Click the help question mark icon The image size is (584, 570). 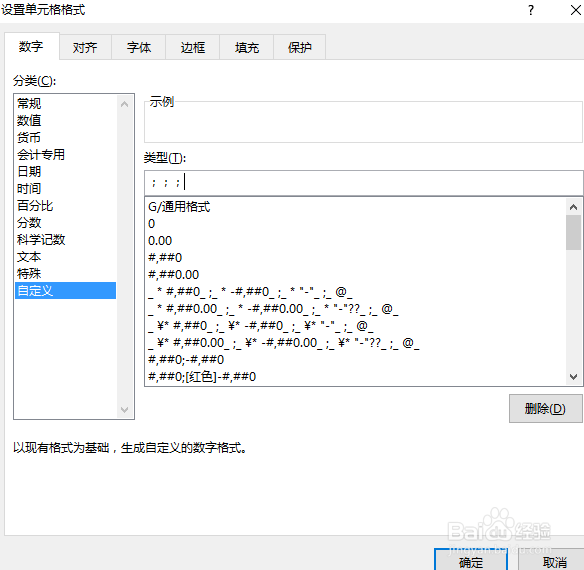click(x=531, y=10)
